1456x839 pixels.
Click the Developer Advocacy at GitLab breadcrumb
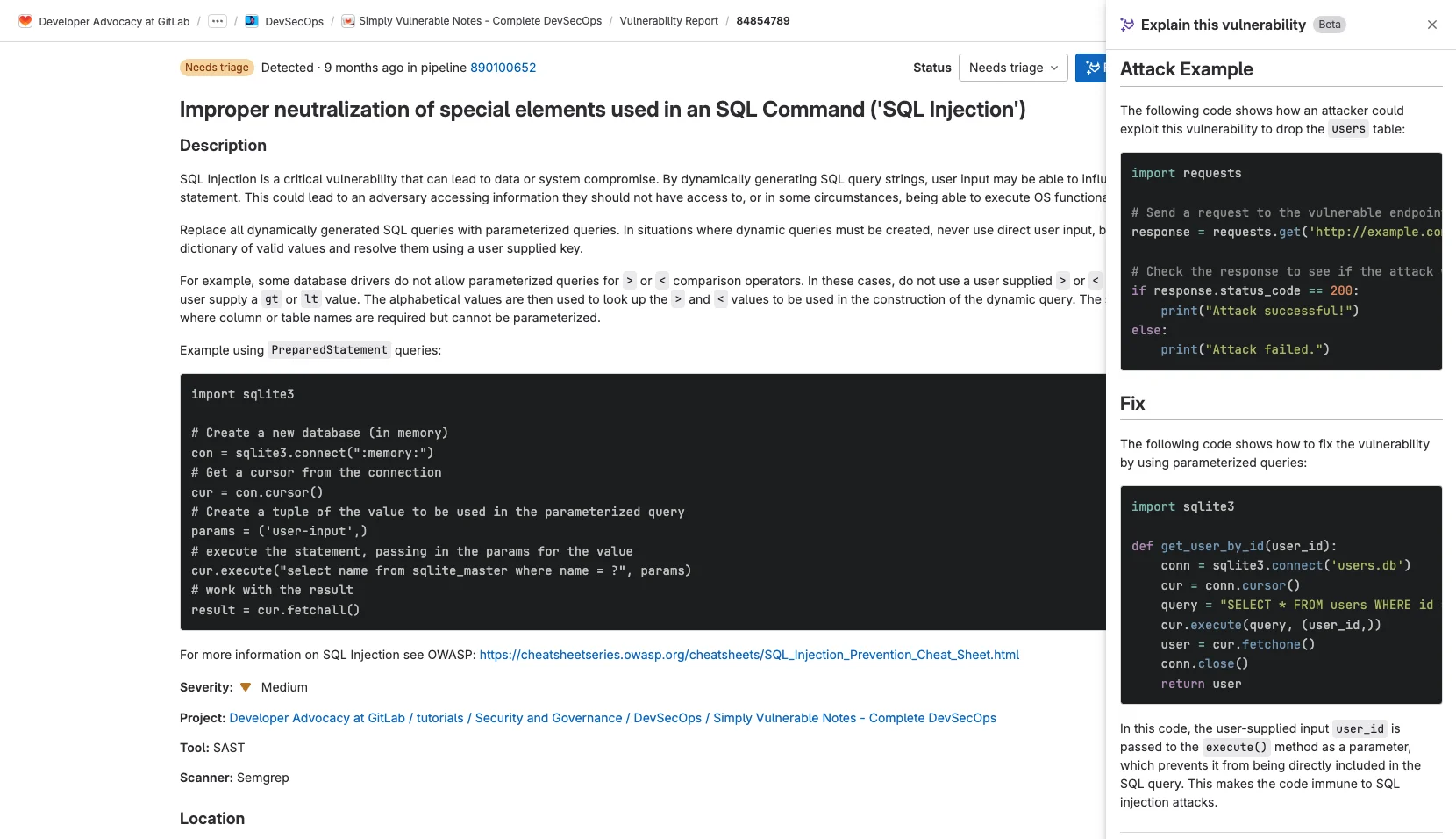[x=112, y=20]
